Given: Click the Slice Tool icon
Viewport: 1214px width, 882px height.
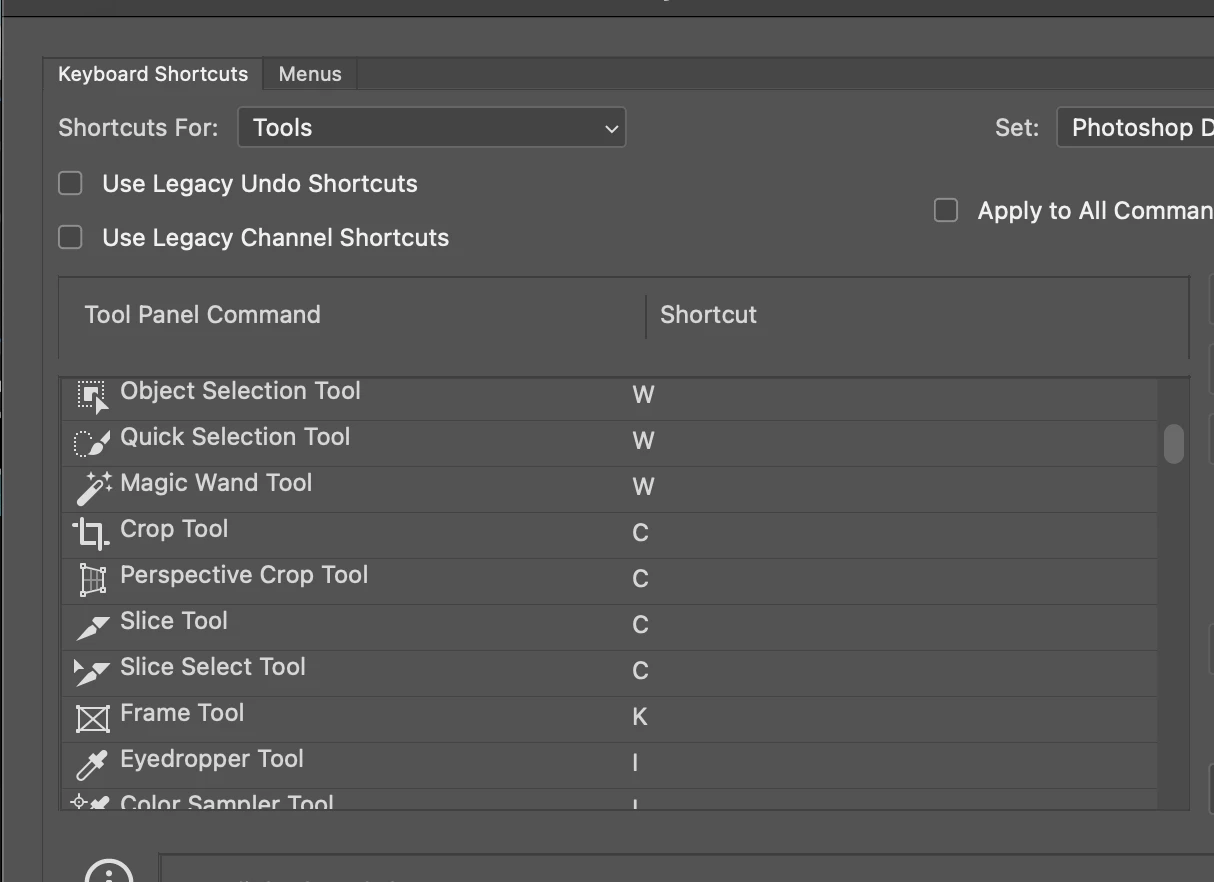Looking at the screenshot, I should coord(92,627).
